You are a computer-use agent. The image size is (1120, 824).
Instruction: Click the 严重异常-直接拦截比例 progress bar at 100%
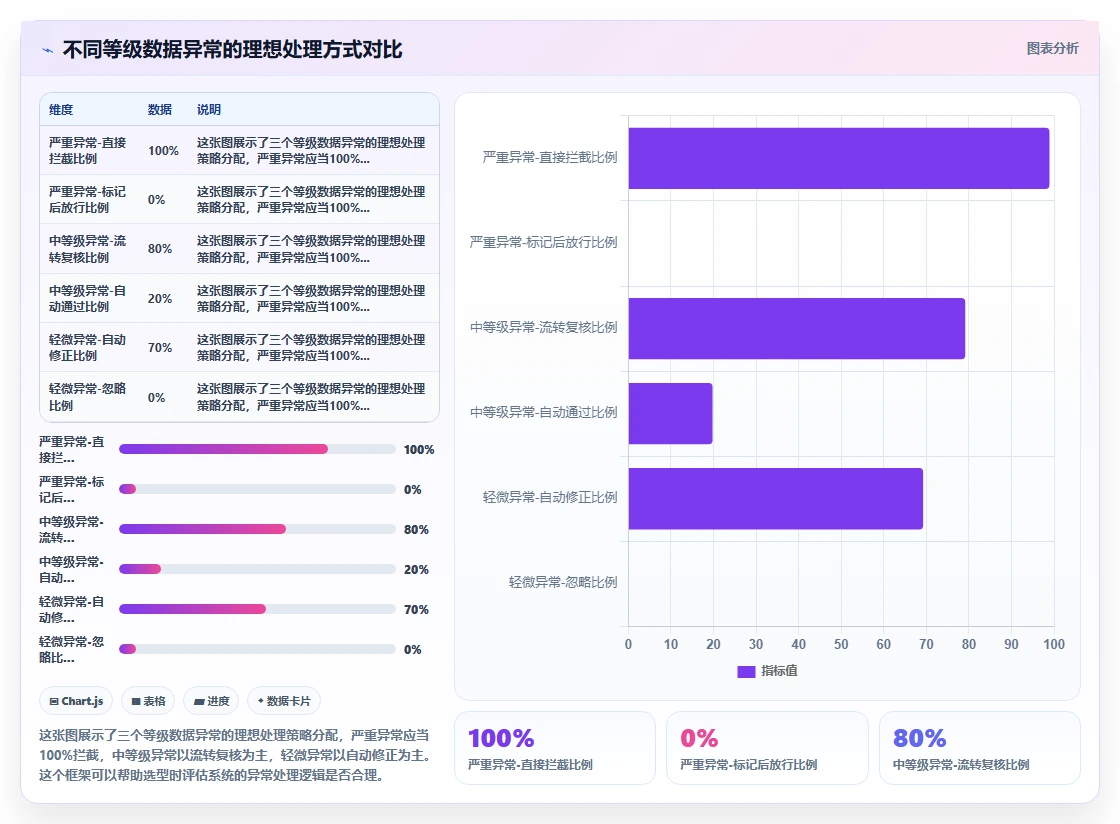(x=257, y=449)
